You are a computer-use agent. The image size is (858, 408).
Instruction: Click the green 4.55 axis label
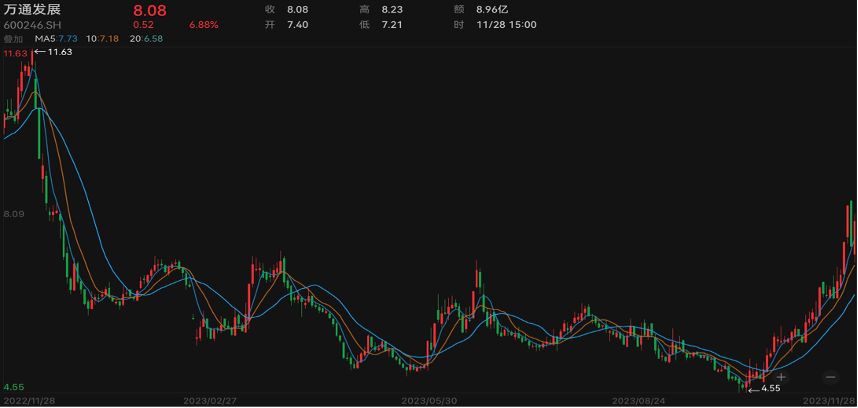tap(13, 387)
